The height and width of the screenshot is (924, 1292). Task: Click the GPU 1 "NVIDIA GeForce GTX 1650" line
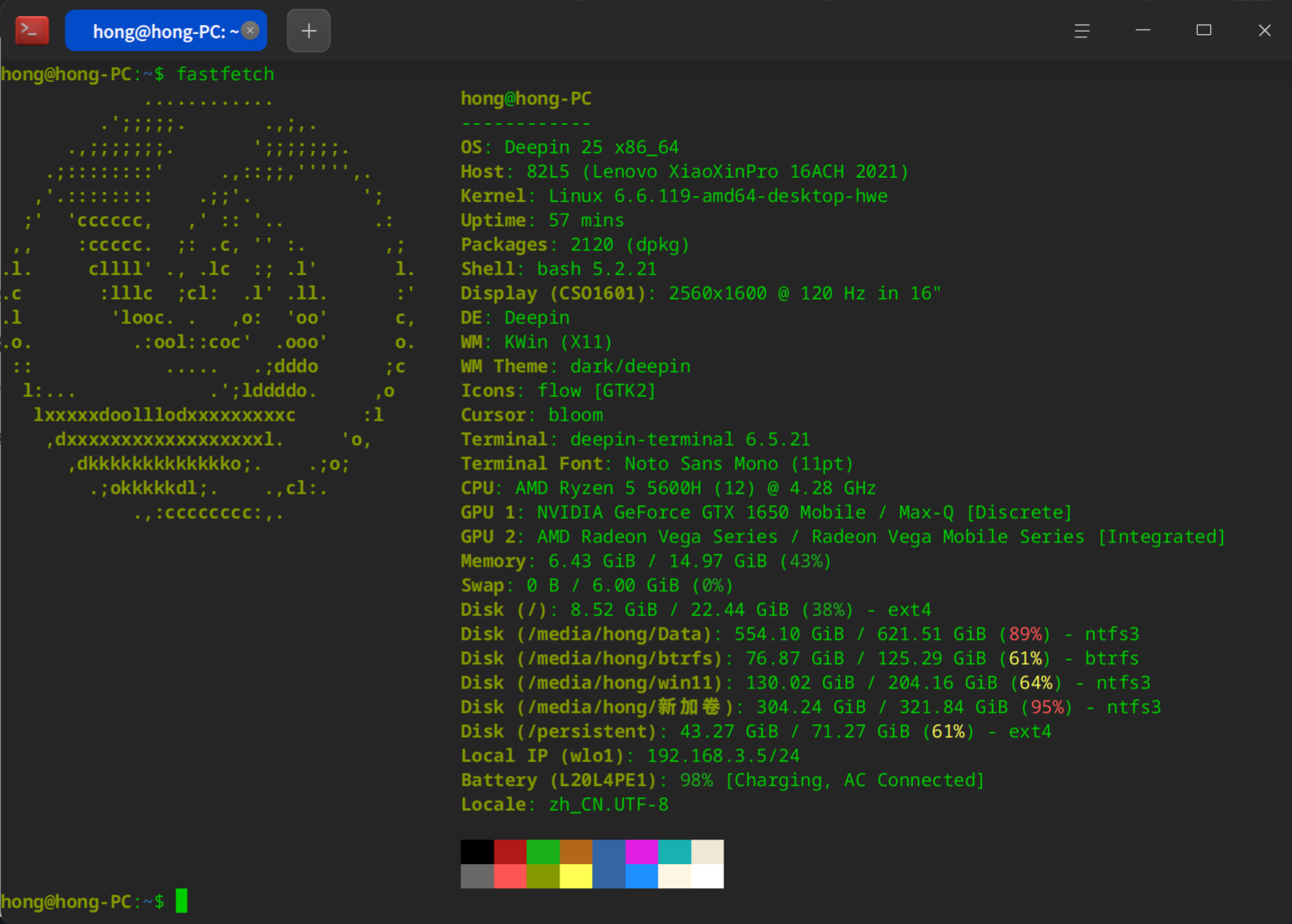767,512
